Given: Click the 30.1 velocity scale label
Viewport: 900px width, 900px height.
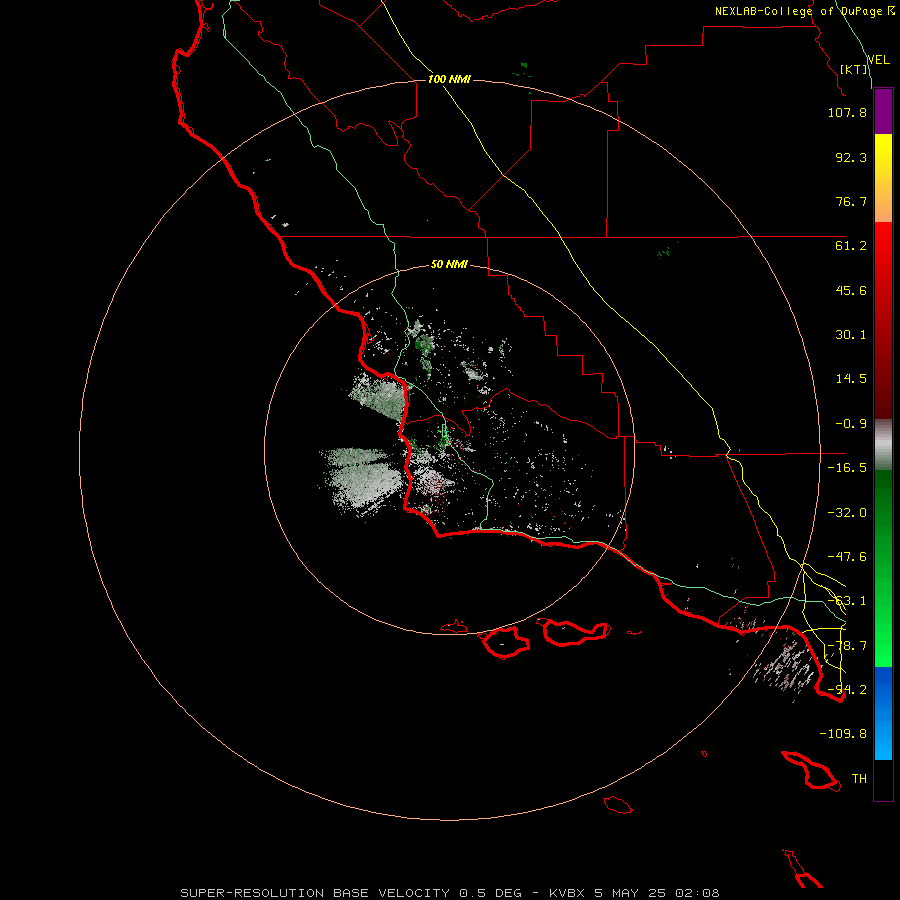Looking at the screenshot, I should point(851,335).
